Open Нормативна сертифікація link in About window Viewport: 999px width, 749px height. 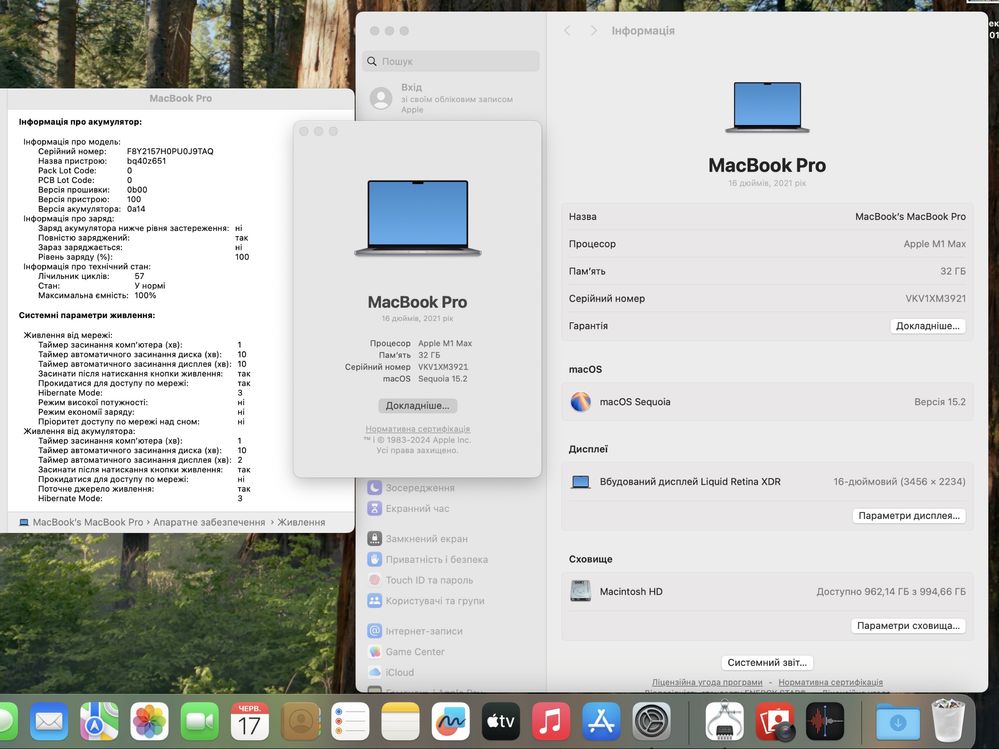[x=418, y=429]
